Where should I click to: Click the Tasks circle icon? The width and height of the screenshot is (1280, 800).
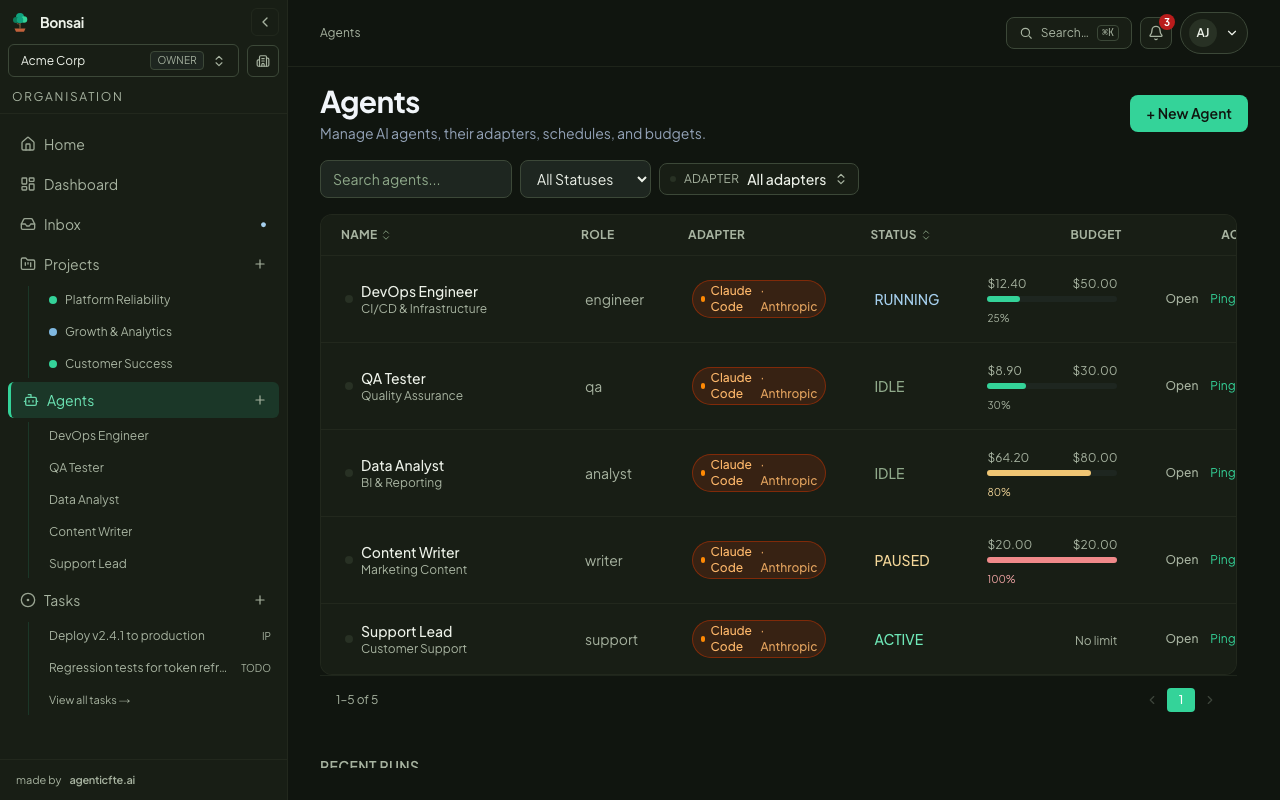pyautogui.click(x=28, y=600)
